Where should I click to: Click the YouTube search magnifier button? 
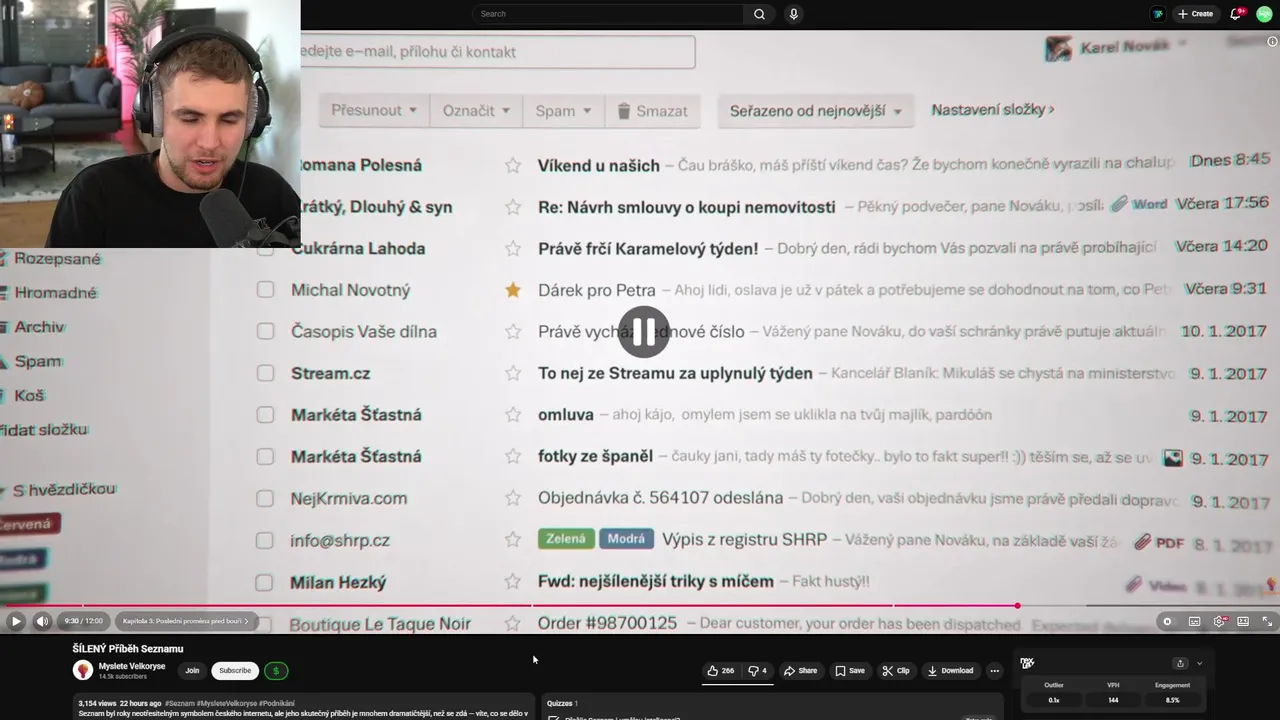[x=759, y=14]
